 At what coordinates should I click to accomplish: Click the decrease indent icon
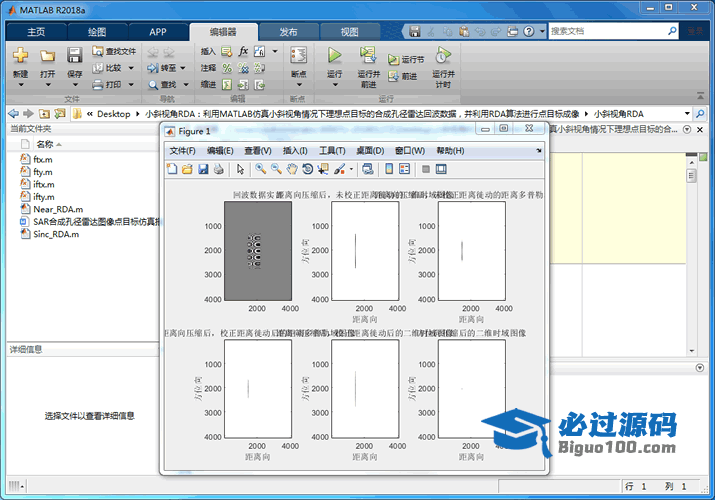pos(259,85)
